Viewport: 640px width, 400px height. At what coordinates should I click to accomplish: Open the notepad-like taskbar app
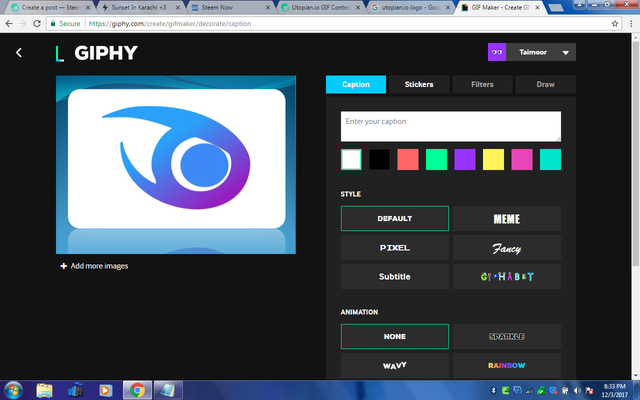(x=168, y=391)
